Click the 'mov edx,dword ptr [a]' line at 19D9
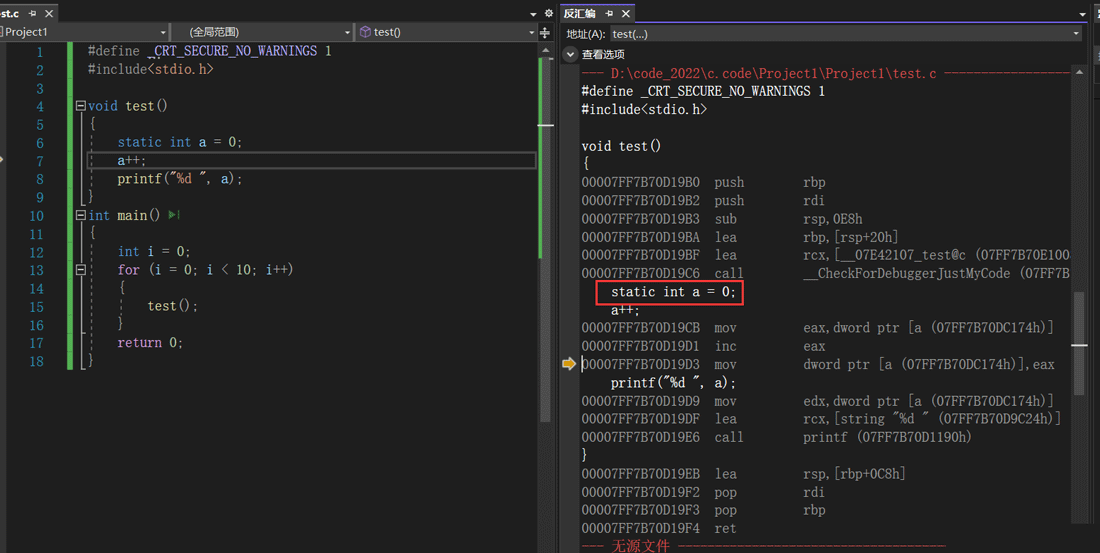 click(x=818, y=401)
